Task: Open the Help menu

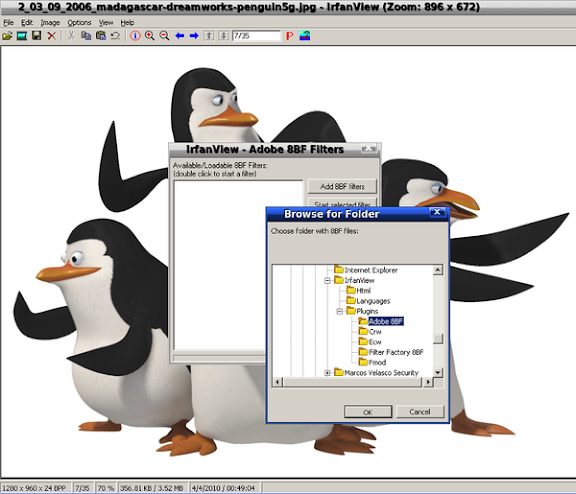Action: pyautogui.click(x=127, y=23)
